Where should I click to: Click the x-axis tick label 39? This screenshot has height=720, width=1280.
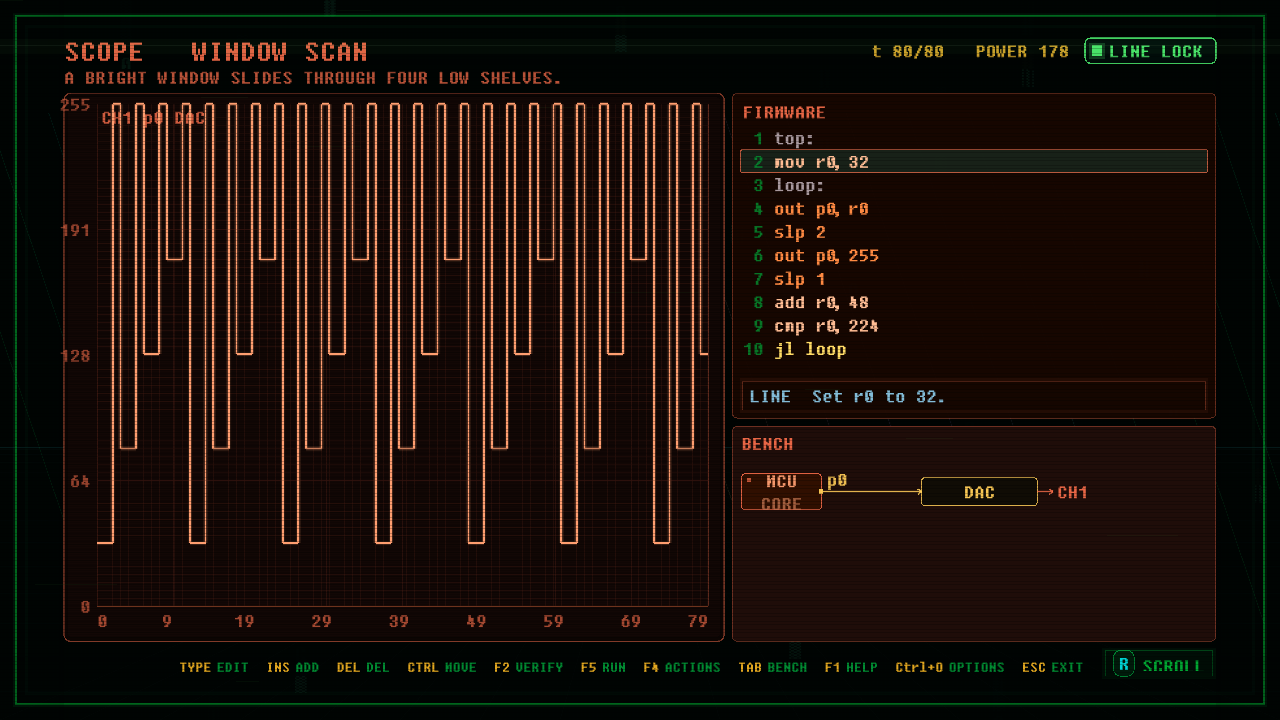[x=398, y=622]
